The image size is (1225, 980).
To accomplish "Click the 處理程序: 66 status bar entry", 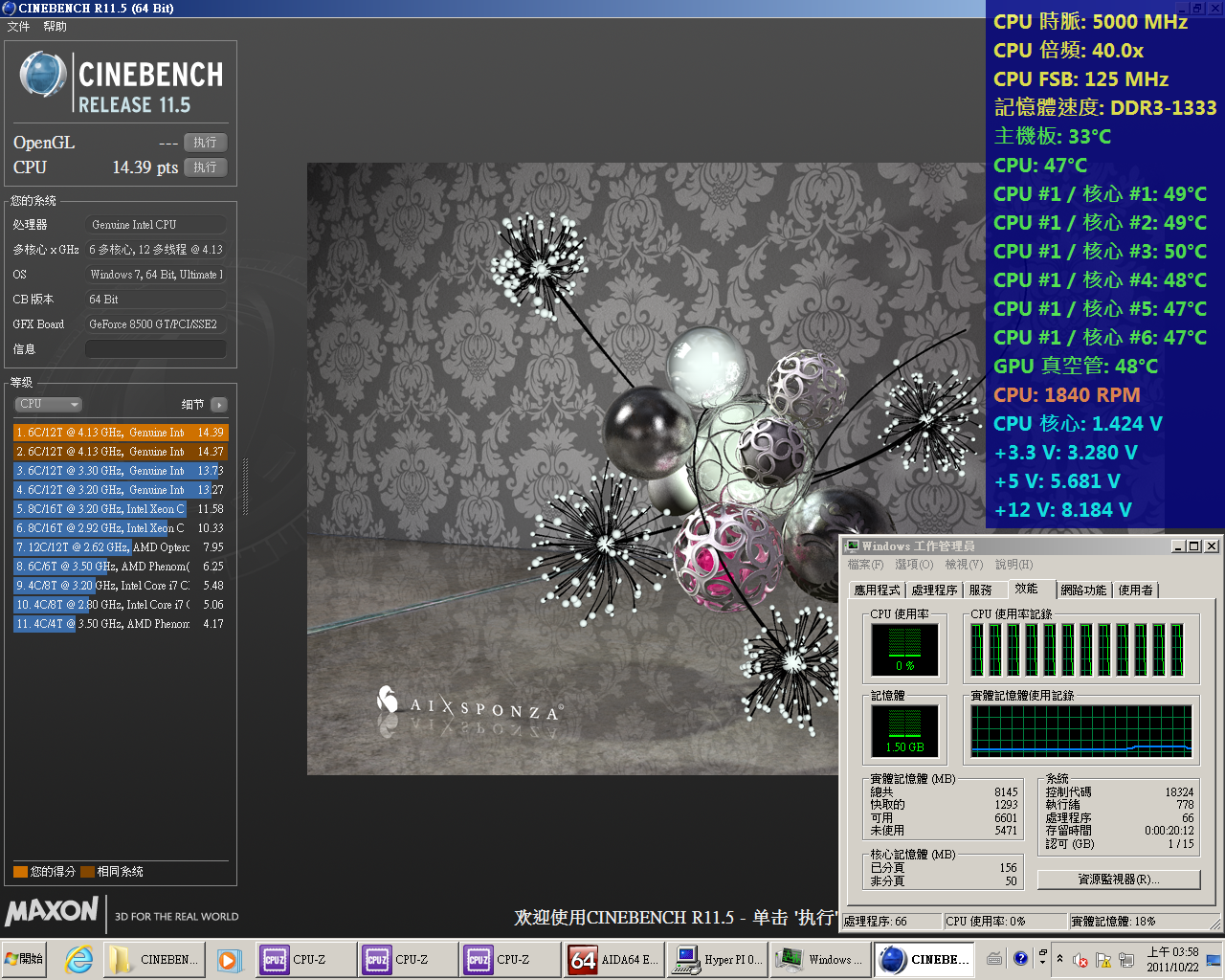I will point(891,922).
